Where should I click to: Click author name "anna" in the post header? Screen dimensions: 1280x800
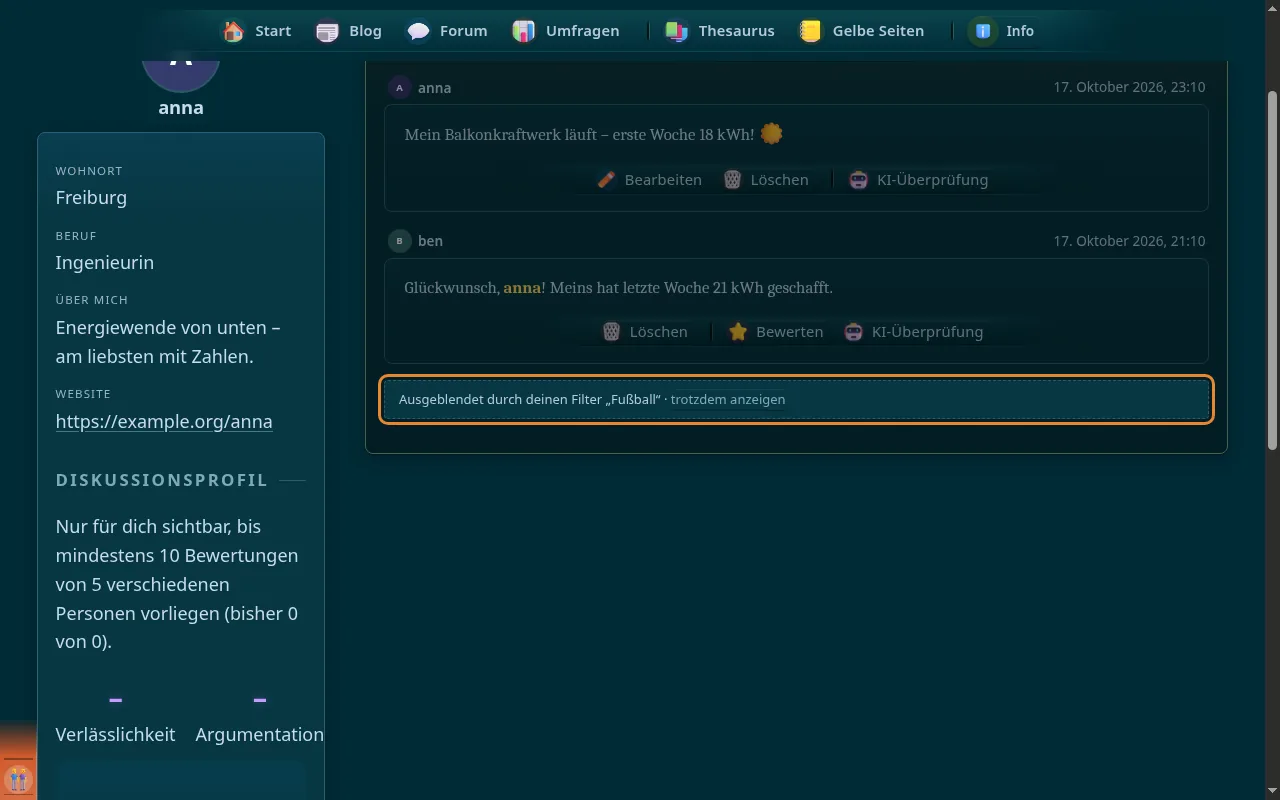[x=434, y=88]
